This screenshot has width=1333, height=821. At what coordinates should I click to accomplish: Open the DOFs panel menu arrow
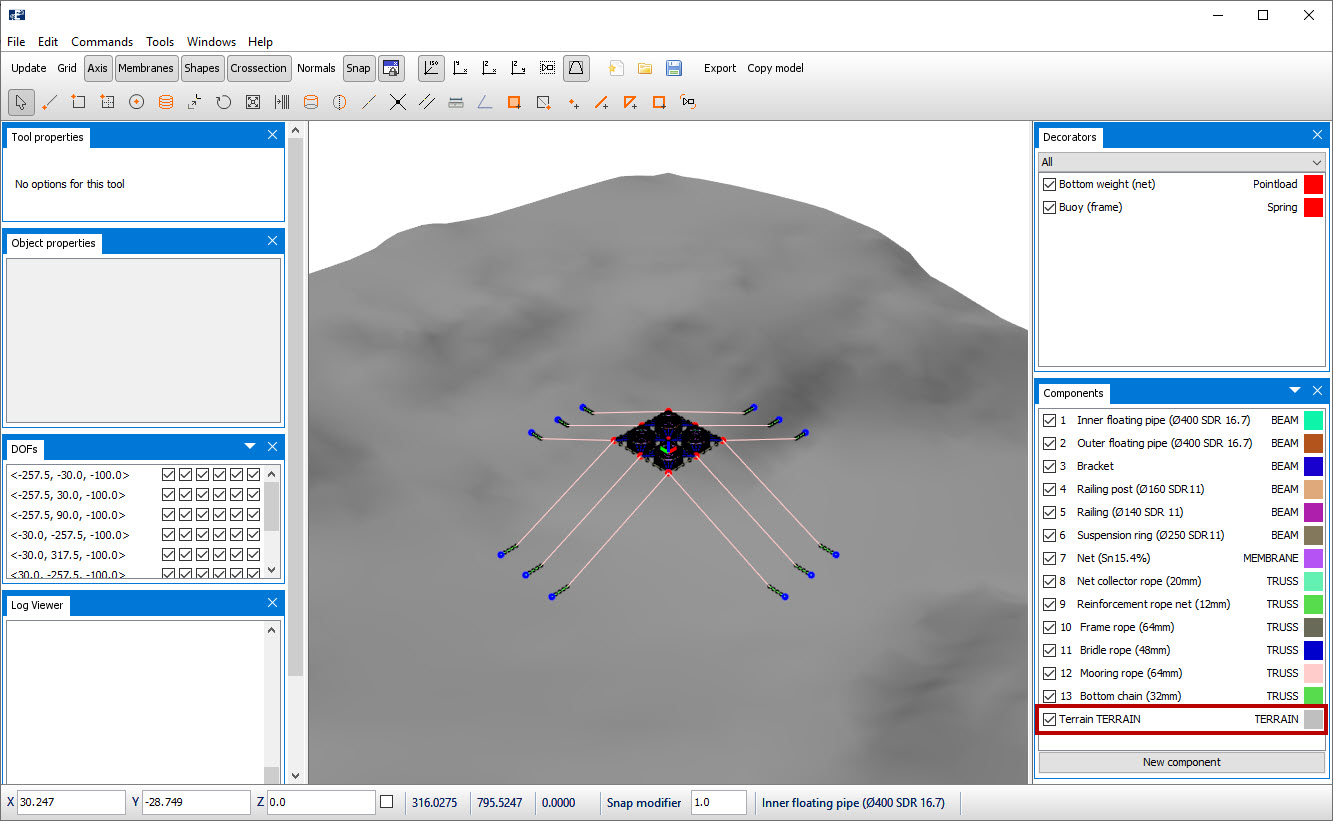[x=250, y=446]
